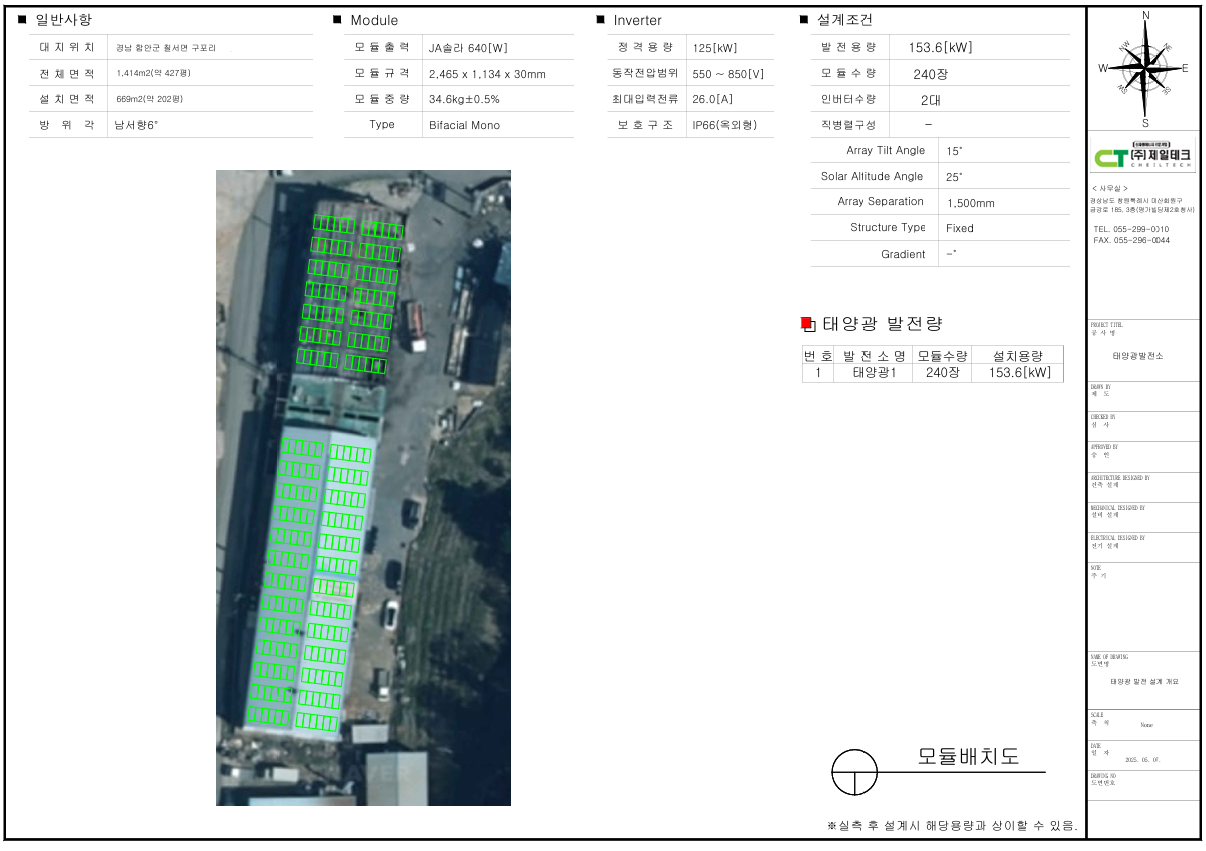This screenshot has height=851, width=1206.
Task: Click the 방위각 남서향6° value
Action: (x=137, y=125)
